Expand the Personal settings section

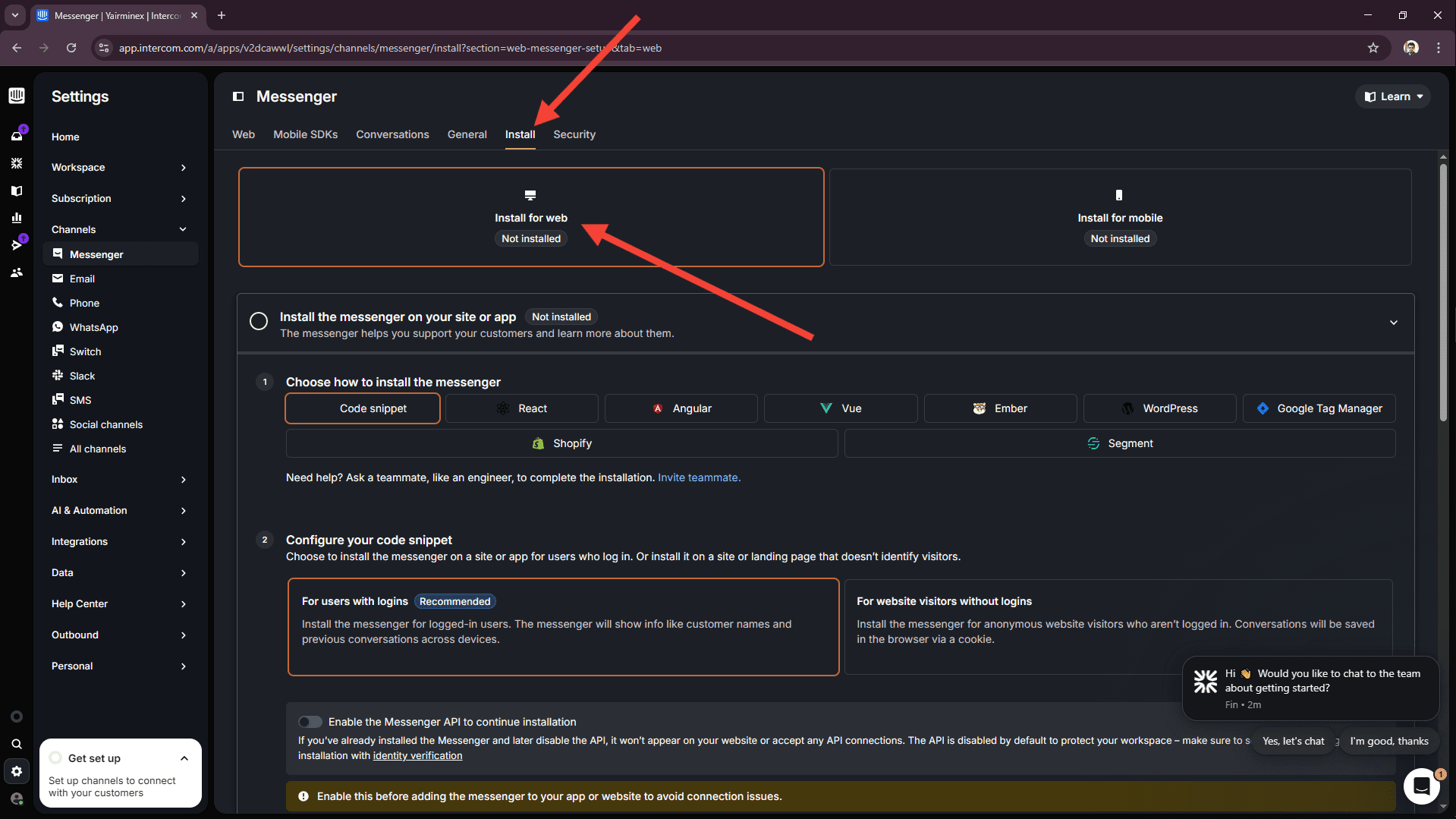pos(121,666)
